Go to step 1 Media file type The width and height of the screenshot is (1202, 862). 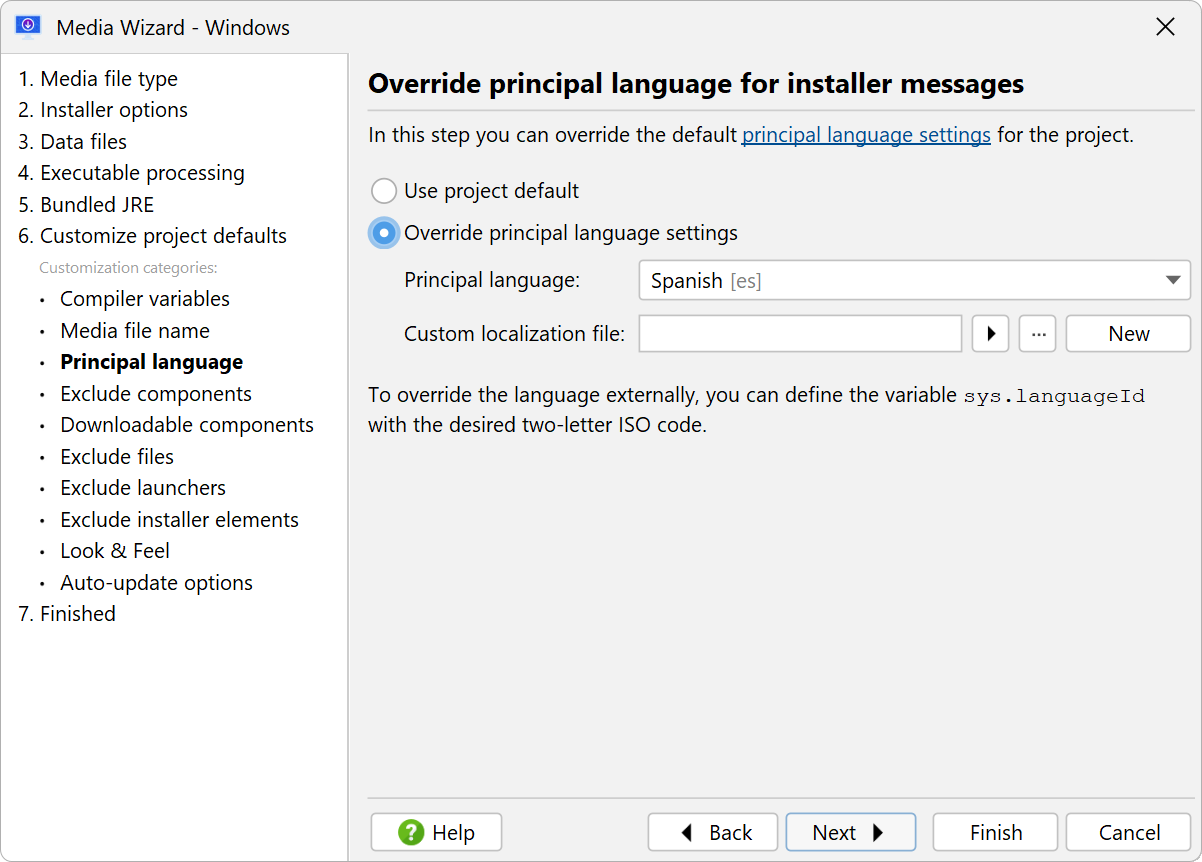98,79
